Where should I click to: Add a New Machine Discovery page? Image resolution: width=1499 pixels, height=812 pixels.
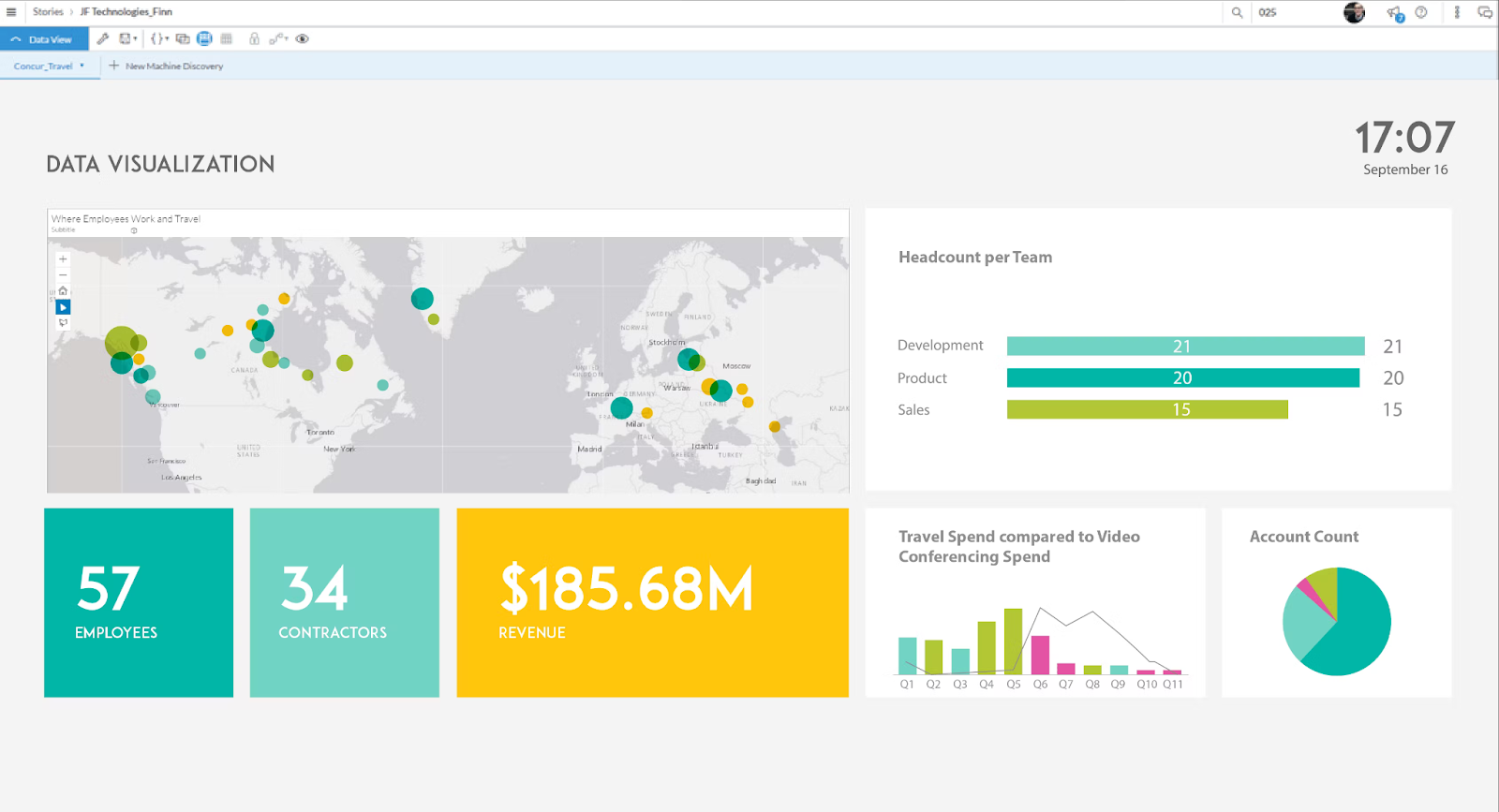[x=166, y=66]
